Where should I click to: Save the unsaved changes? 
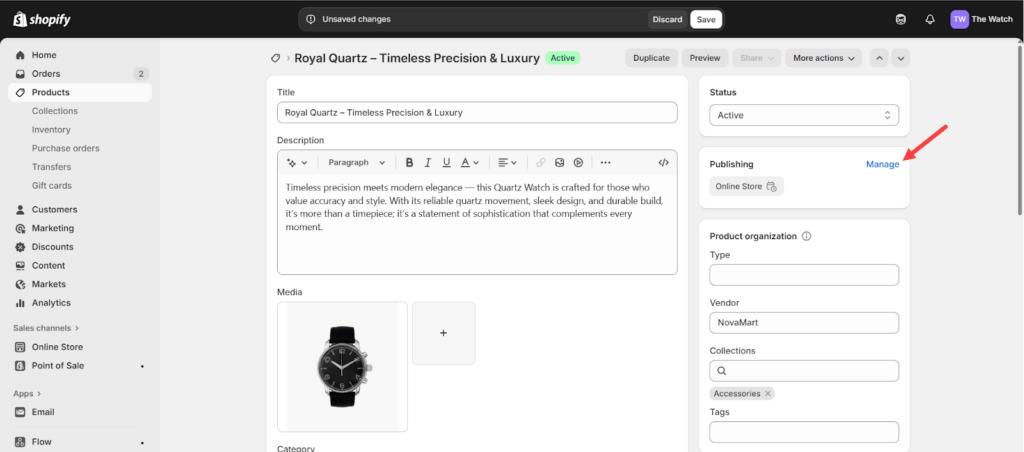click(706, 19)
